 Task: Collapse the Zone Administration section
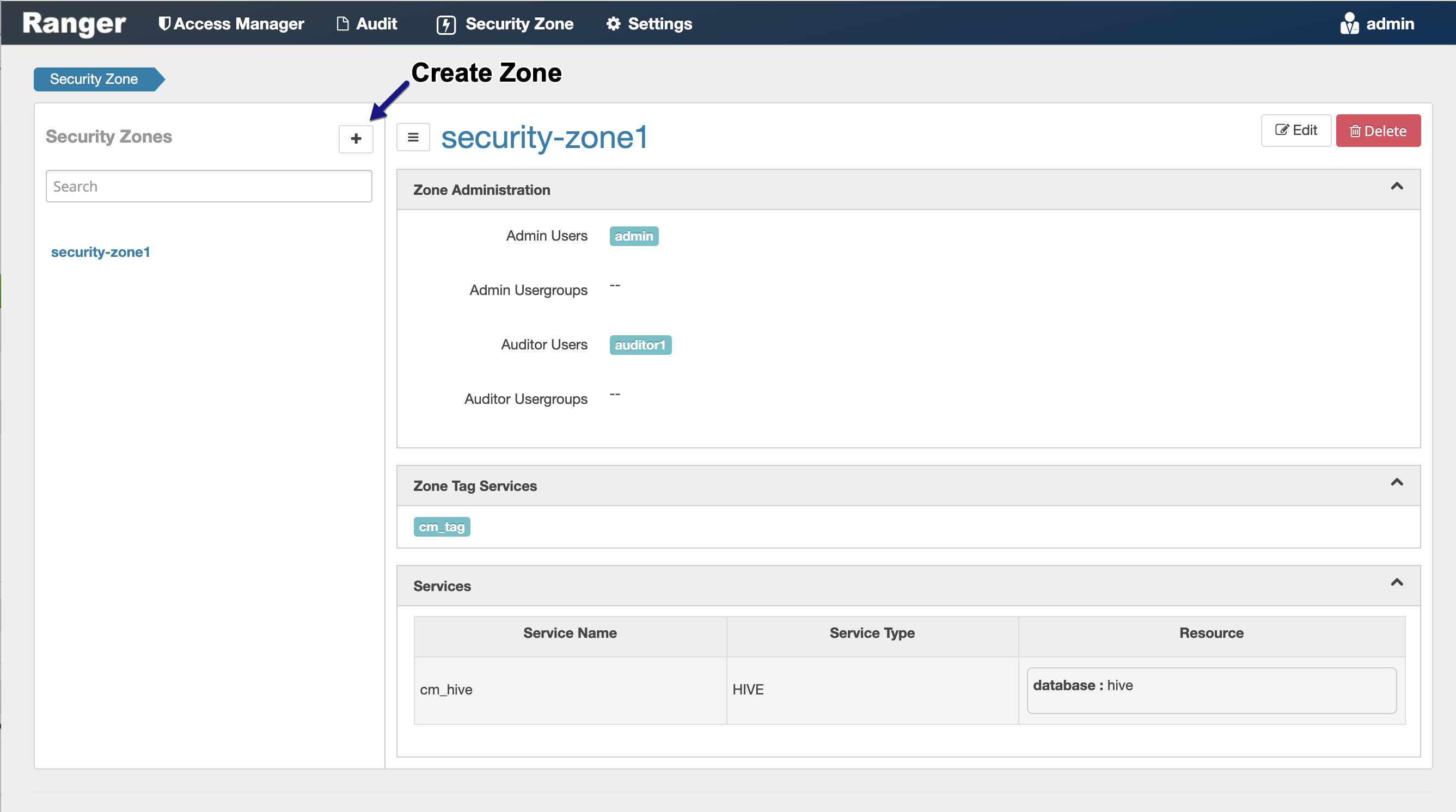pyautogui.click(x=1397, y=187)
